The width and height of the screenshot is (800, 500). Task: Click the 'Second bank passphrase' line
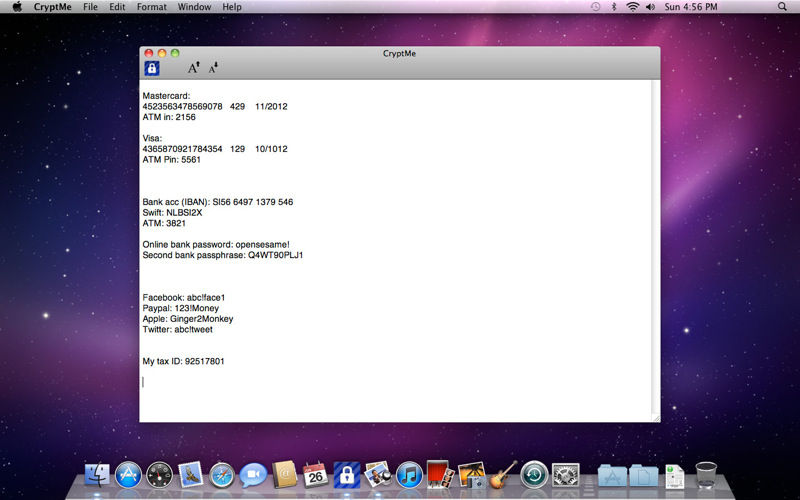[223, 255]
